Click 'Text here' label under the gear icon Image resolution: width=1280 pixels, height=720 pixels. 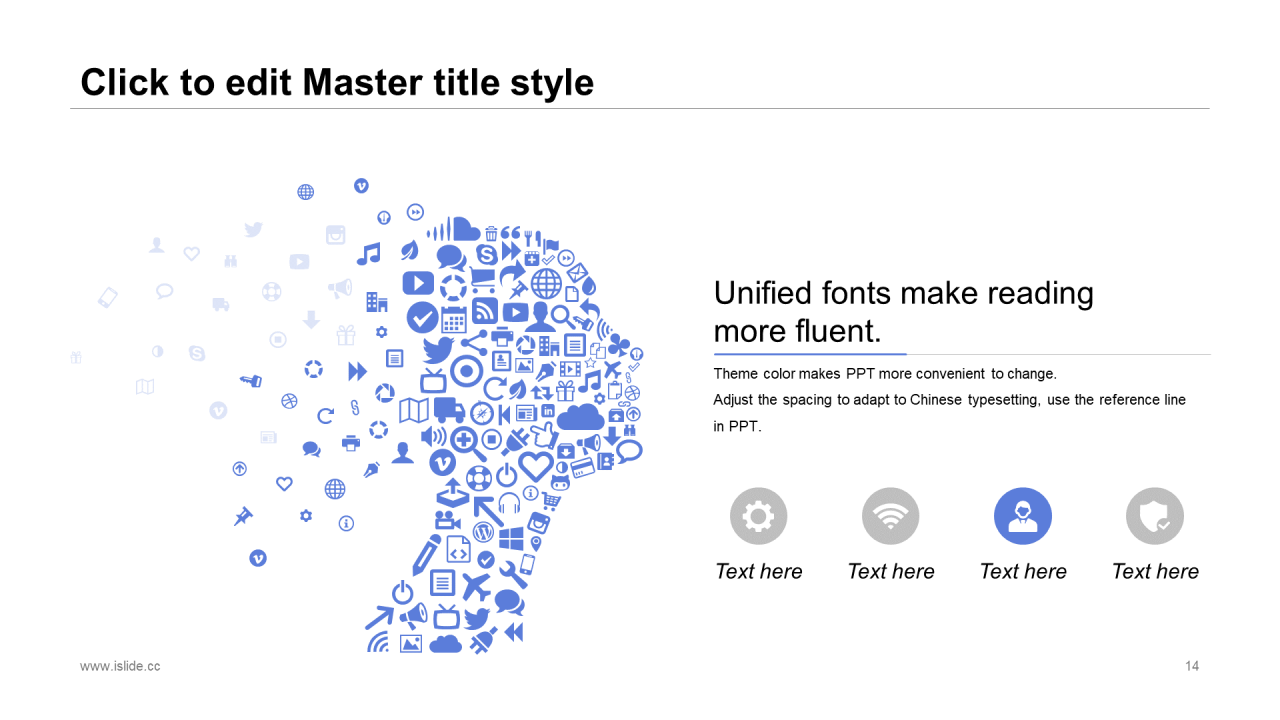click(758, 571)
